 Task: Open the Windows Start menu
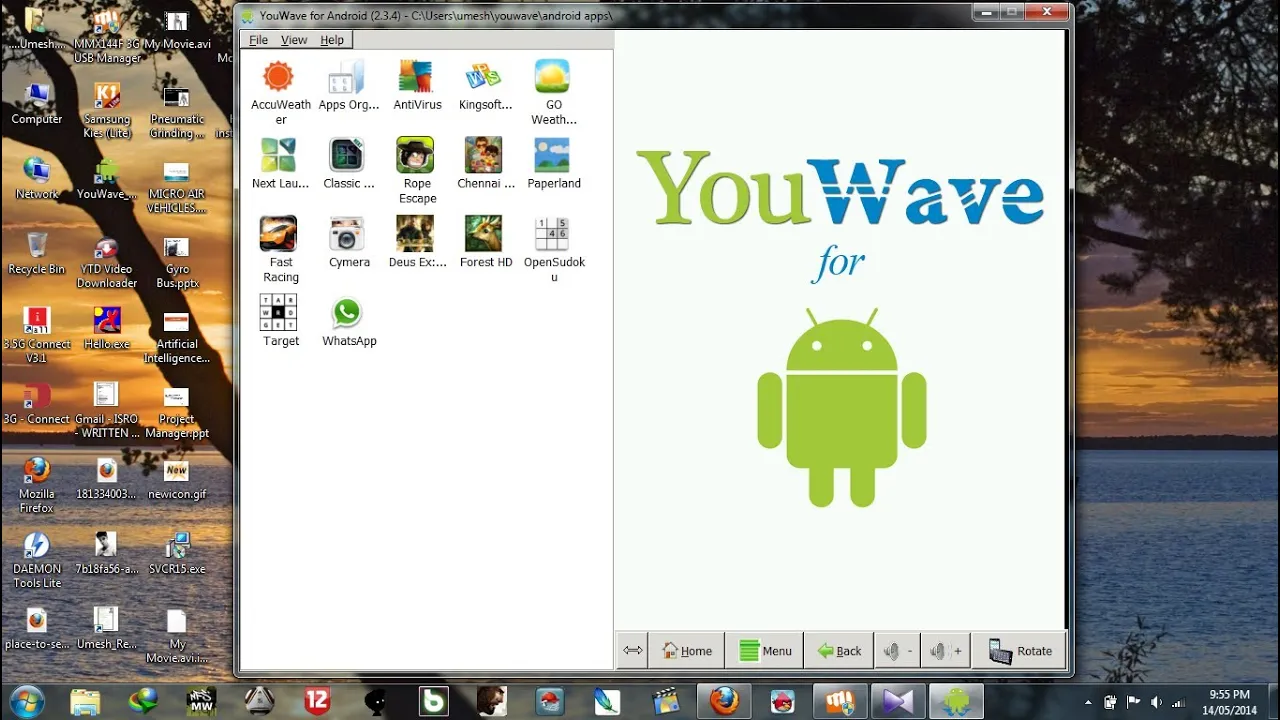(27, 701)
